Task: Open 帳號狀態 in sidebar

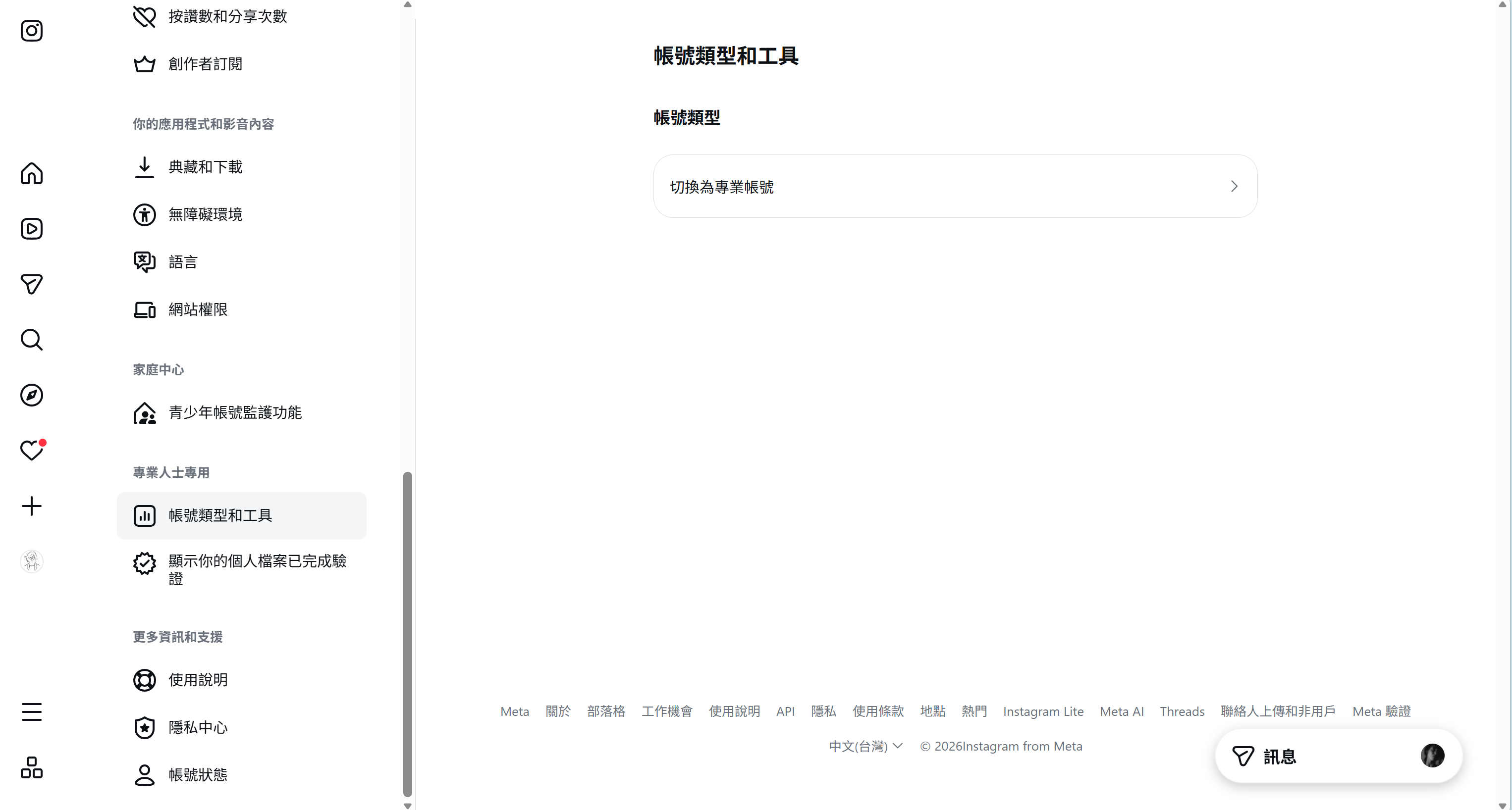Action: [x=241, y=775]
